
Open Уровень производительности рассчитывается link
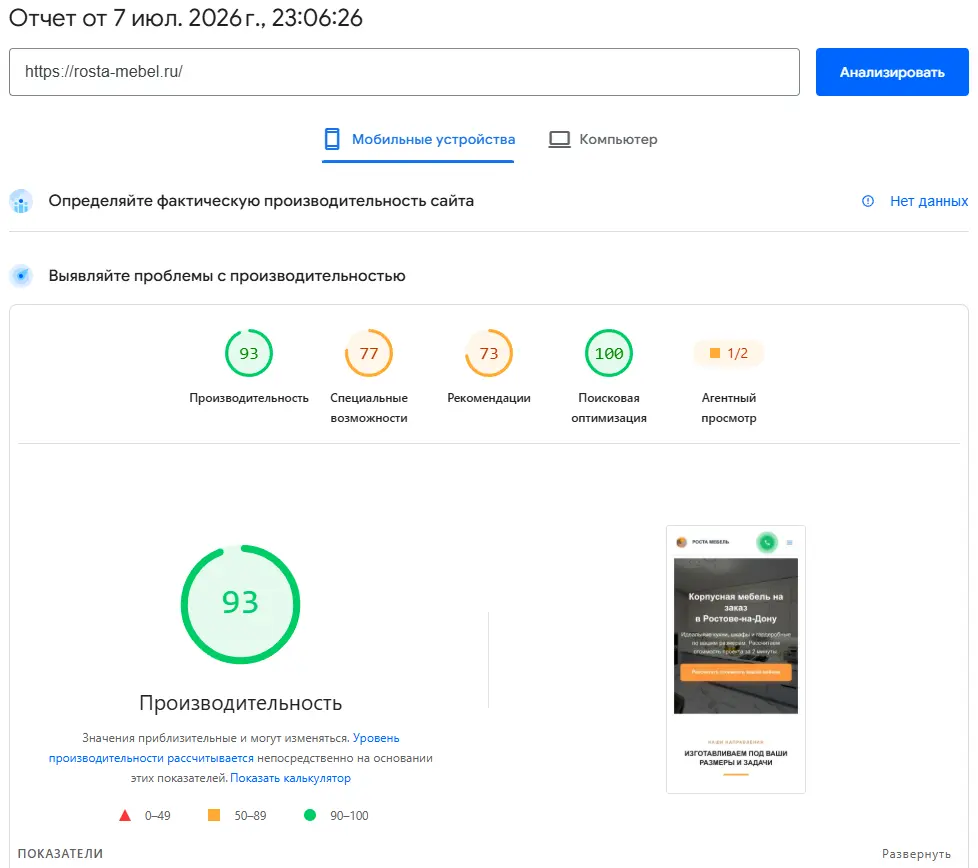click(152, 758)
